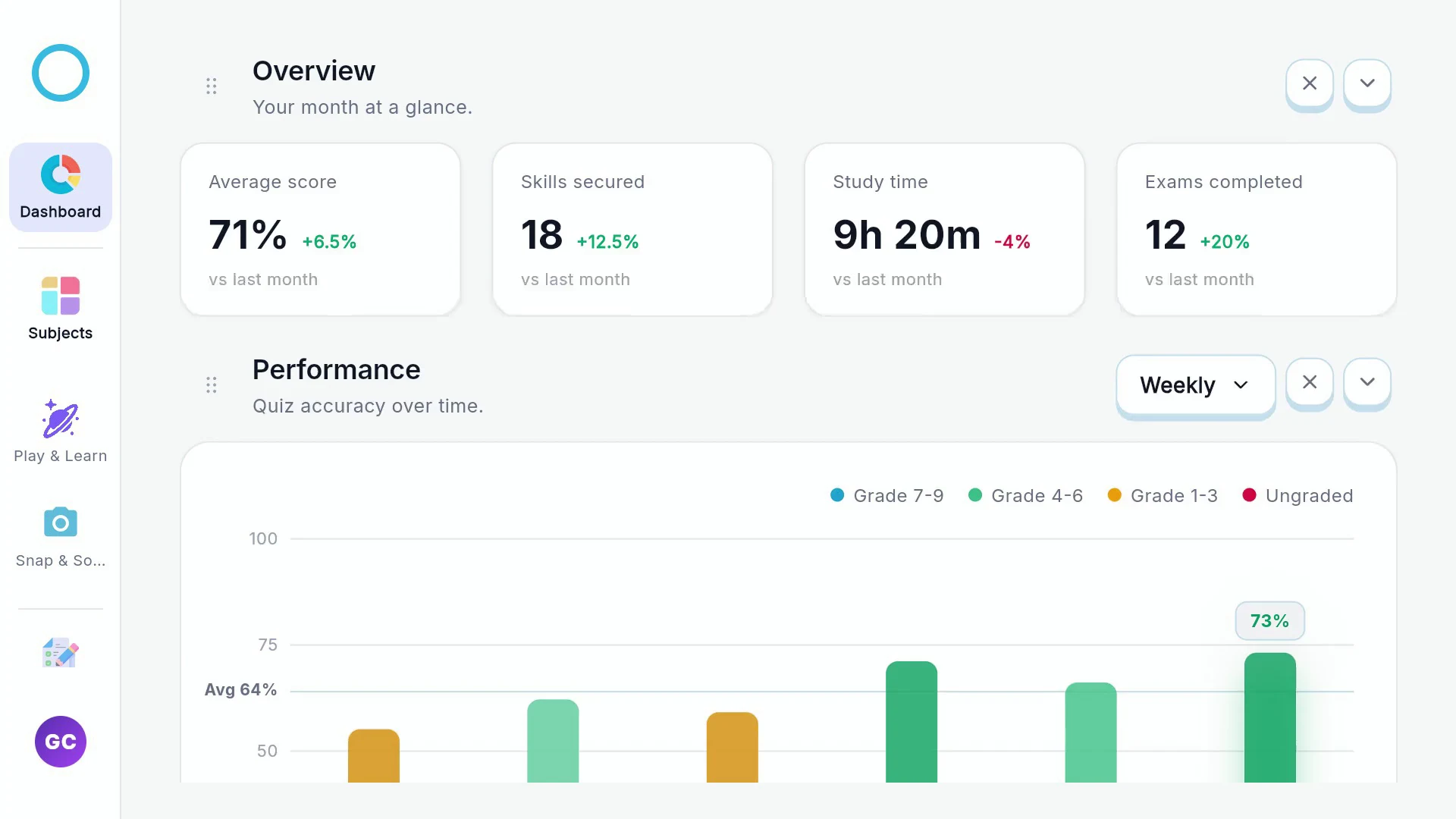Open the Weekly period dropdown
The height and width of the screenshot is (819, 1456).
(1196, 385)
